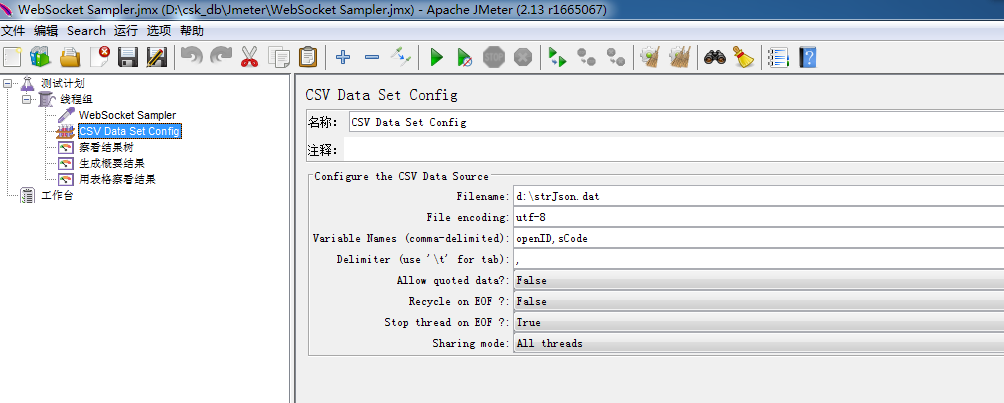Click the Stop test icon
The width and height of the screenshot is (1004, 403).
(x=494, y=57)
